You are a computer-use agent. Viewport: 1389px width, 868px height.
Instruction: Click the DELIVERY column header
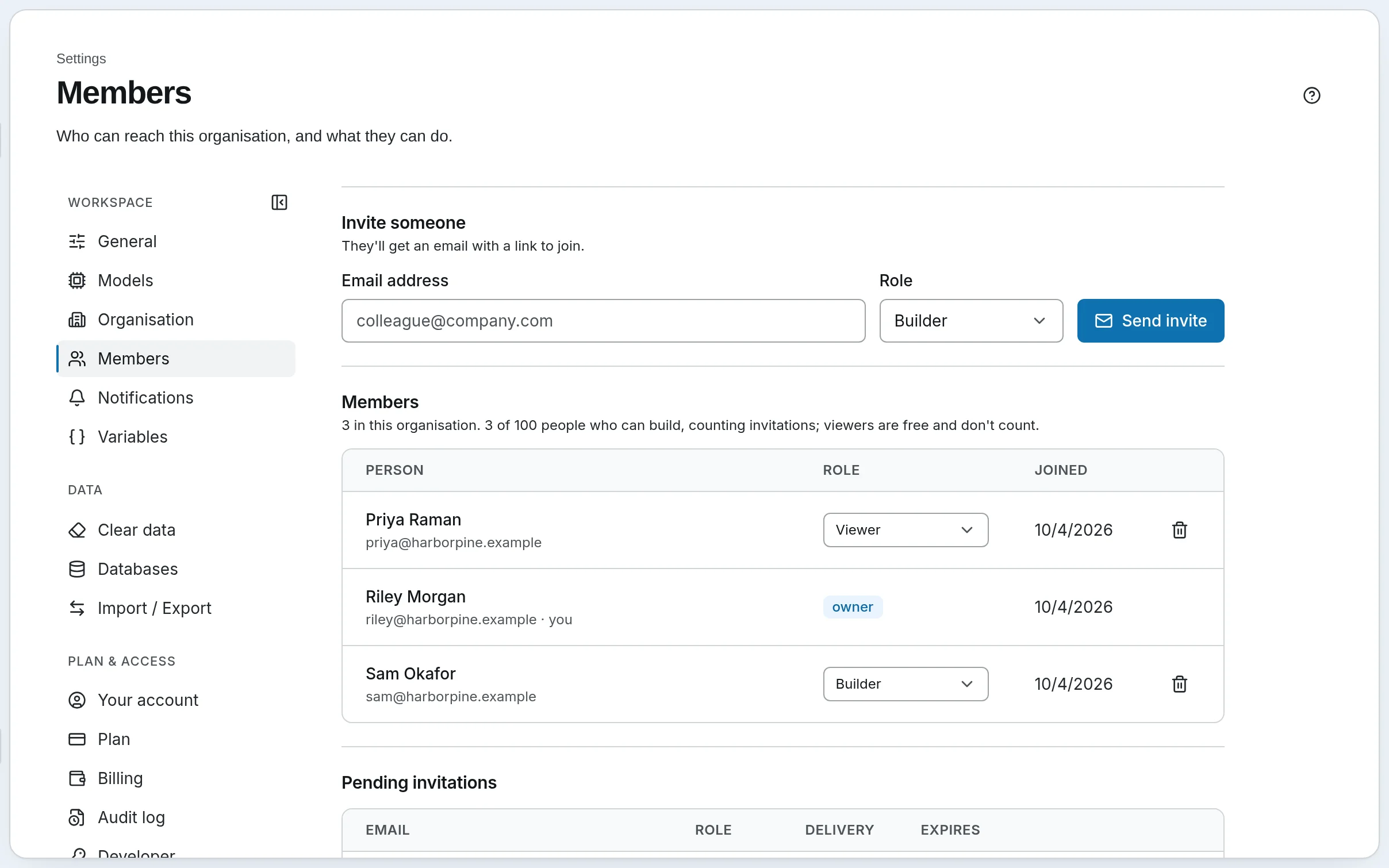(839, 830)
